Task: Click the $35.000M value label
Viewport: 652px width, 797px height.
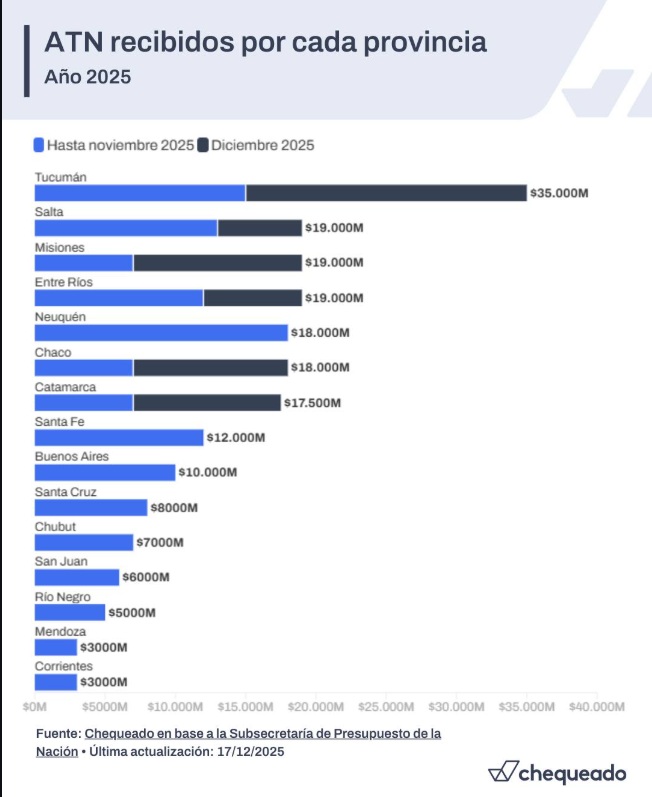Action: click(560, 193)
